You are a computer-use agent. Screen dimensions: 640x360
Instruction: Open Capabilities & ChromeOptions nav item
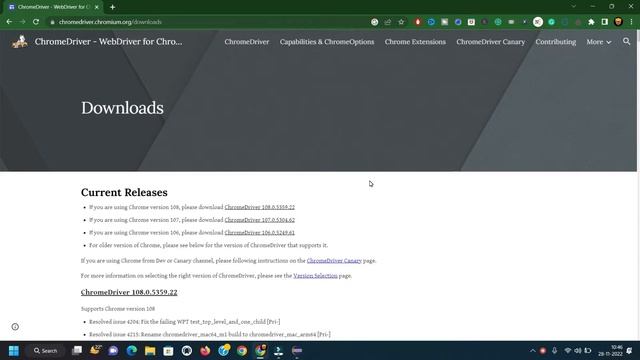(327, 42)
